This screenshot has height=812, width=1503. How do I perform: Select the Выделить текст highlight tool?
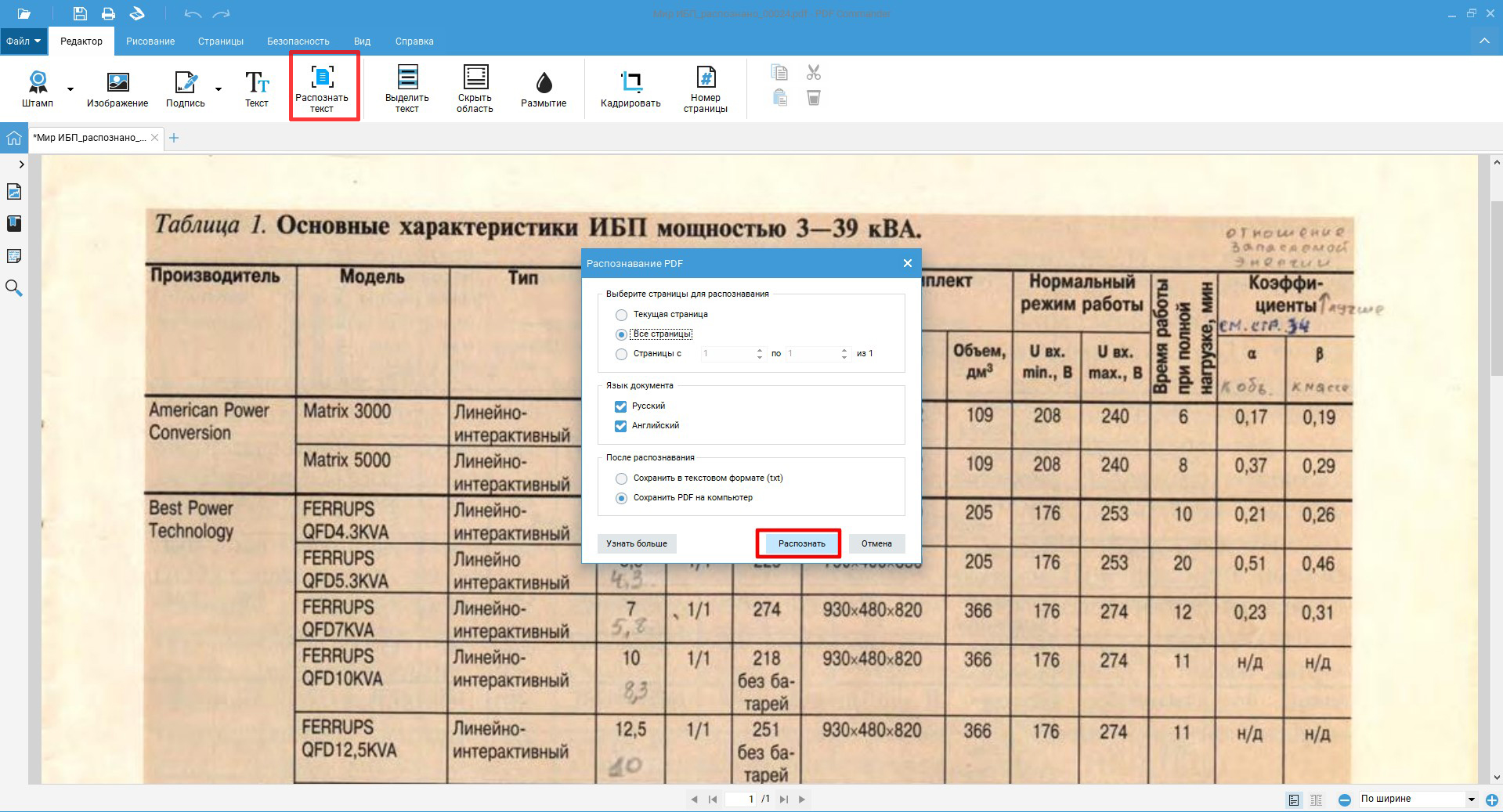pyautogui.click(x=407, y=88)
